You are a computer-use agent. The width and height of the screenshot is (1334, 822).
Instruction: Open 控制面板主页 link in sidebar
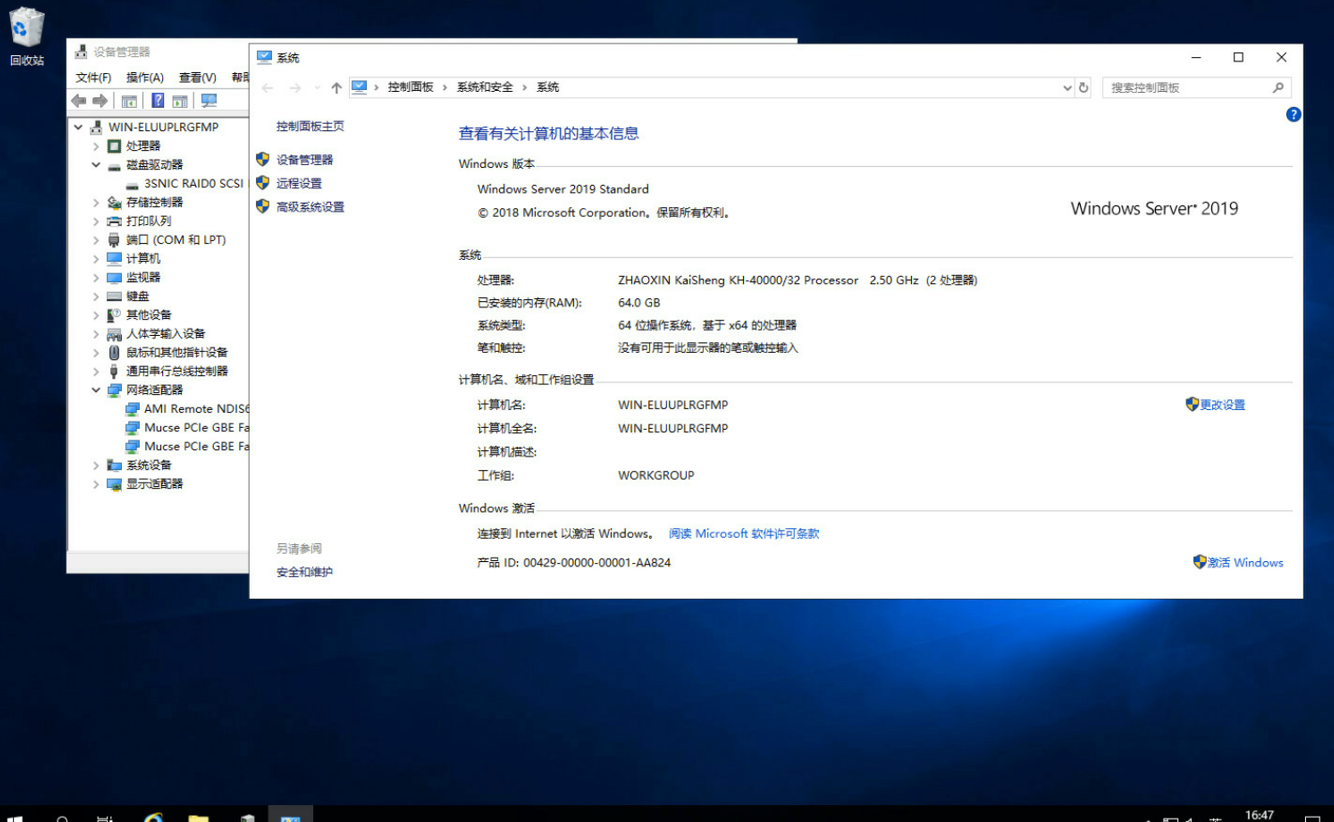pos(310,126)
